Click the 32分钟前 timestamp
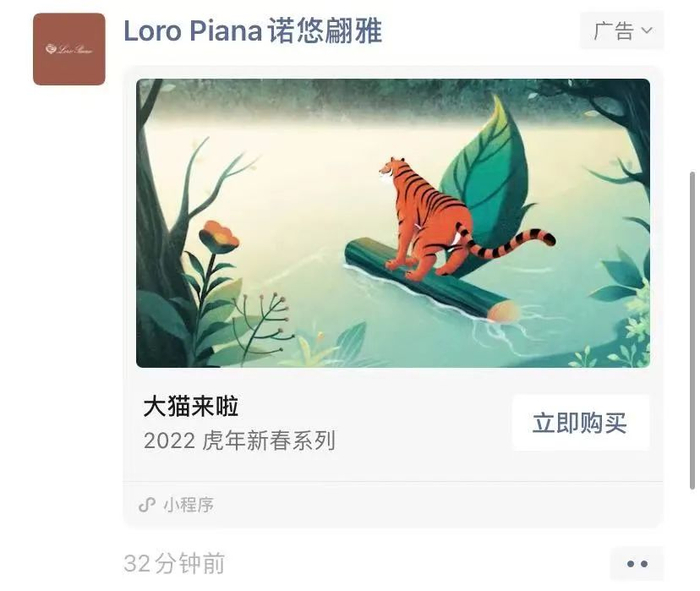 coord(174,564)
